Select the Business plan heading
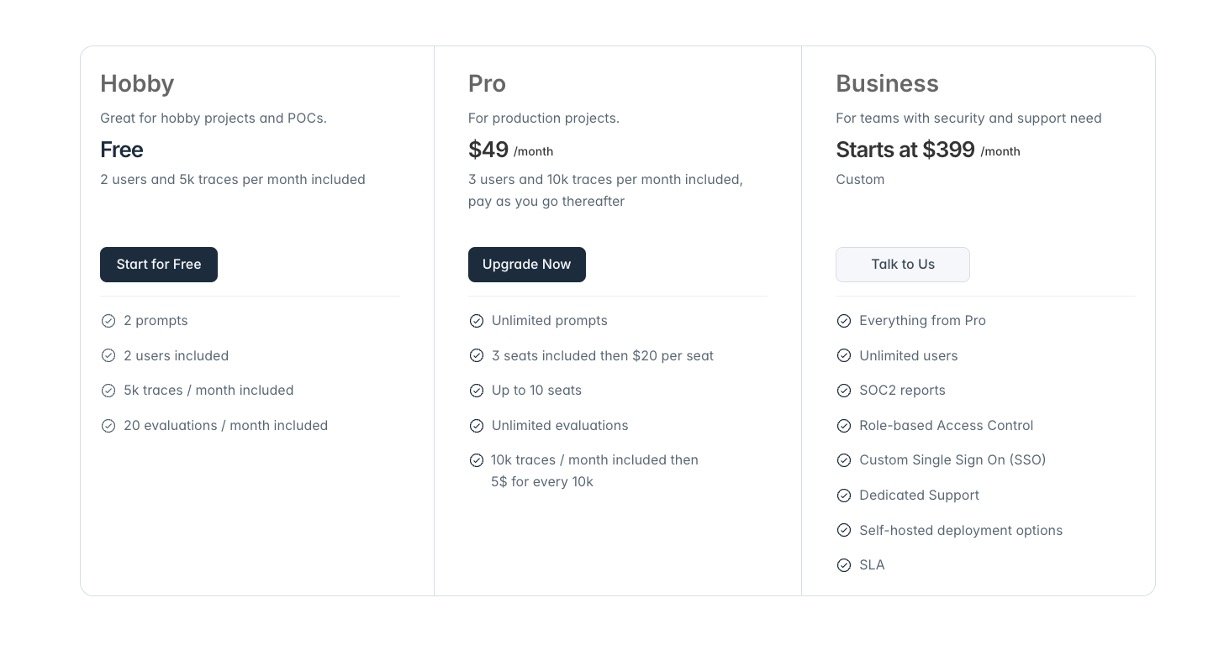Image resolution: width=1224 pixels, height=646 pixels. [x=887, y=84]
